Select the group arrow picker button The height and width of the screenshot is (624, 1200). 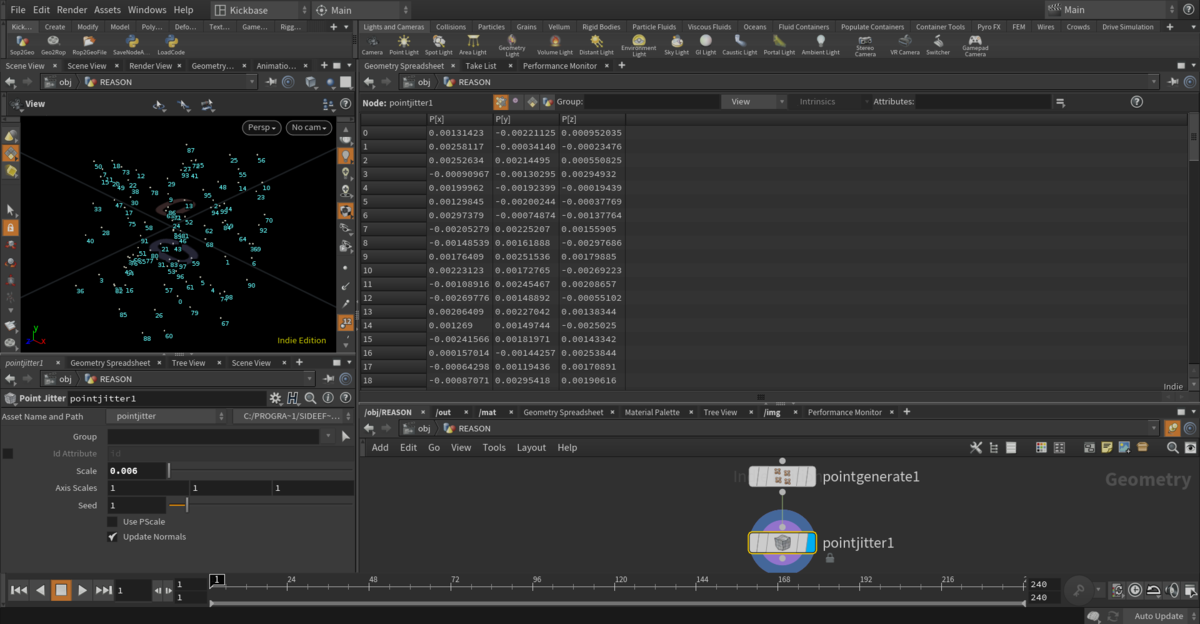pos(346,437)
